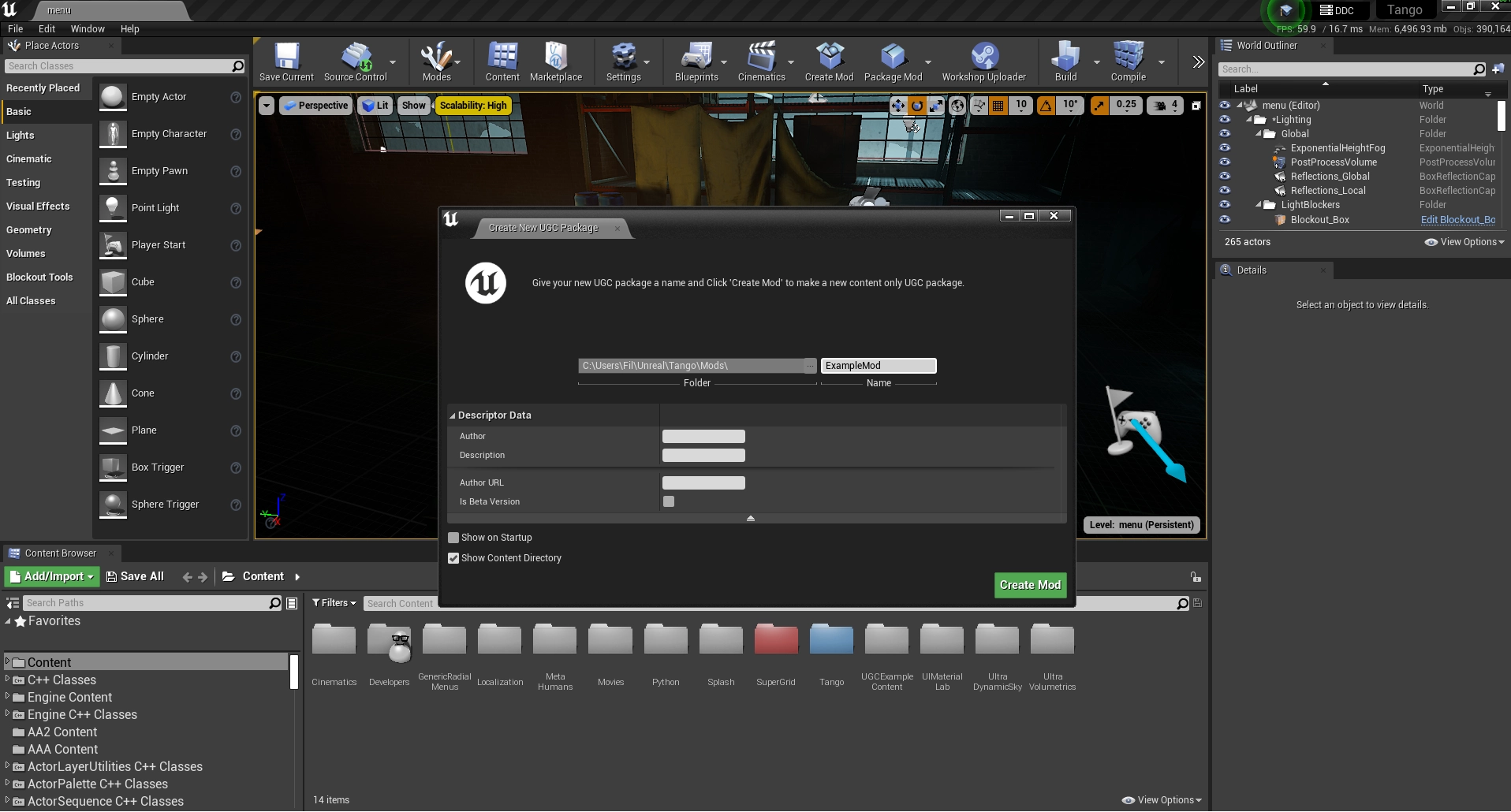Open the Help menu
Screen dimensions: 1511x812
[x=129, y=29]
